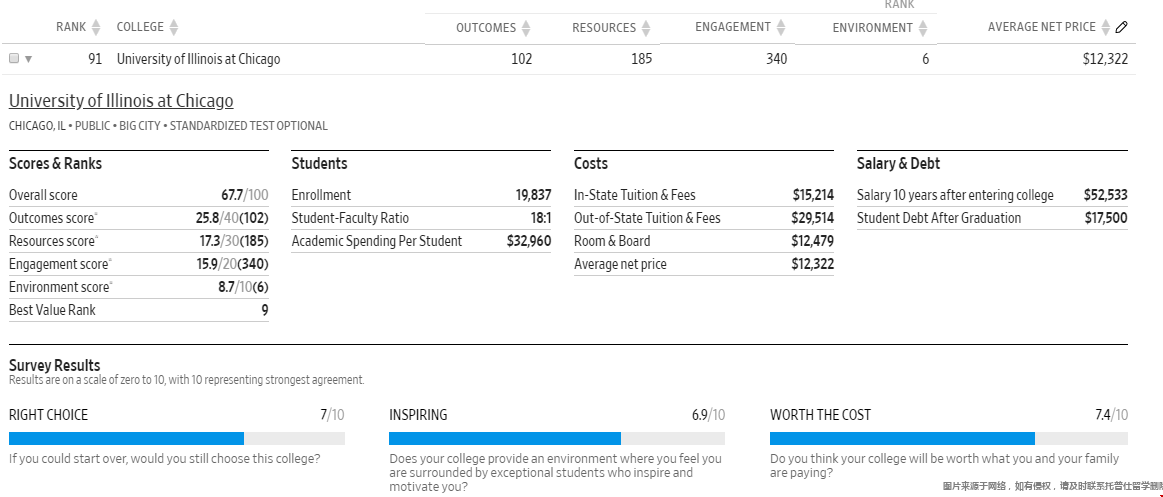The image size is (1163, 497).
Task: Click the RIGHT CHOICE 7/10 score
Action: point(332,415)
